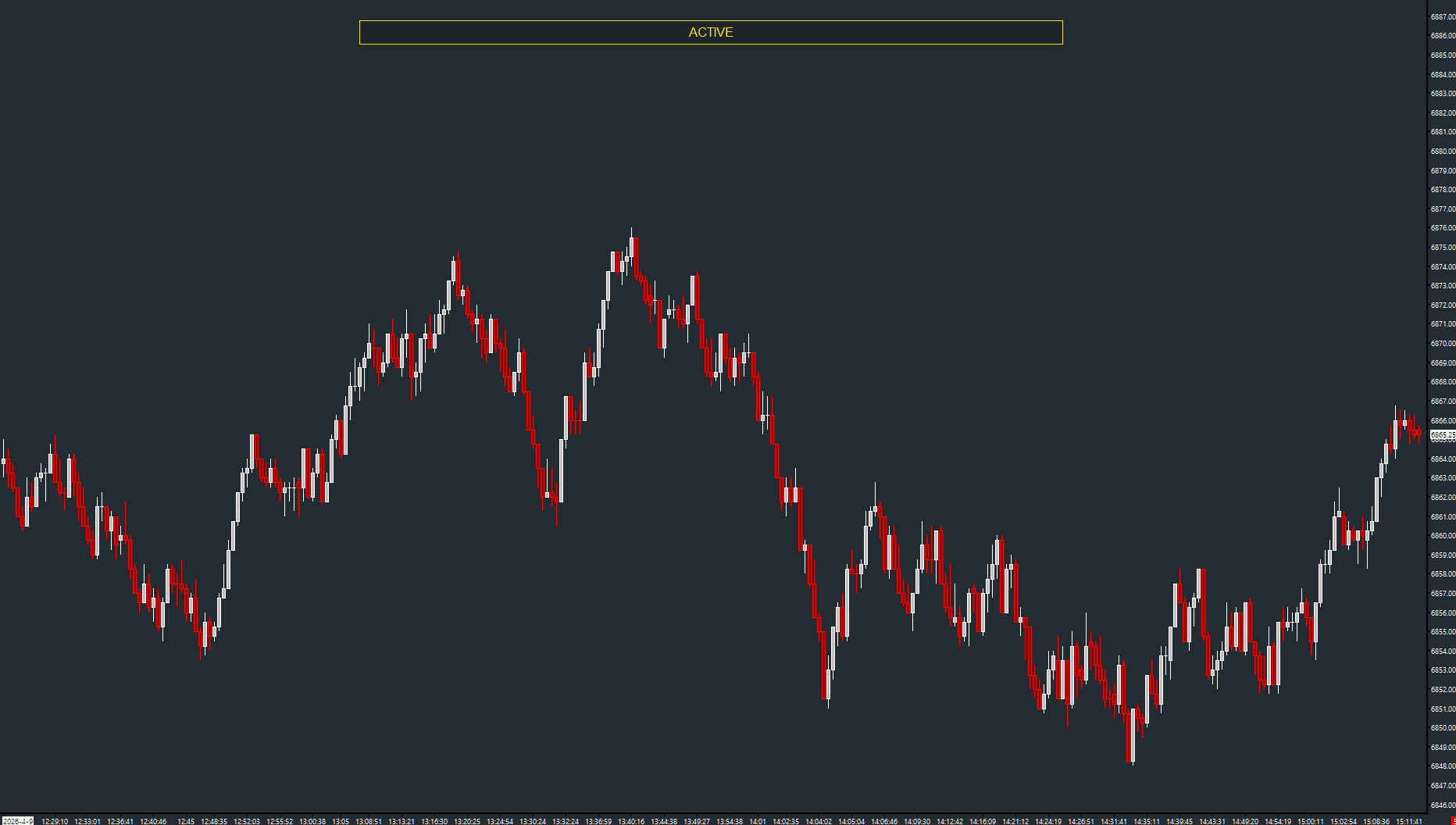Select the 12:45 time axis marker
This screenshot has width=1456, height=825.
[x=186, y=821]
